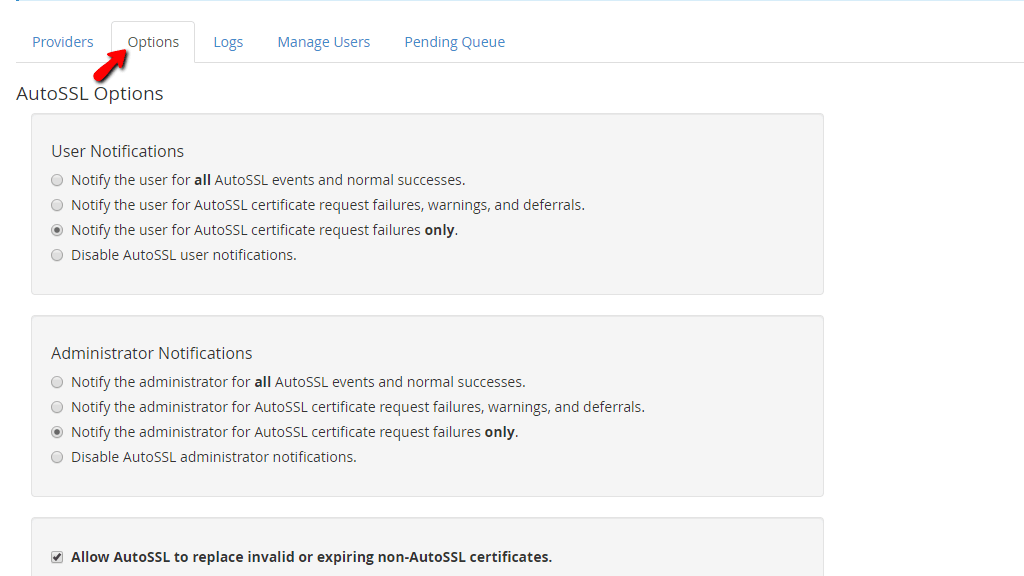1024x576 pixels.
Task: Click the 'Disable AutoSSL user notifications' label text
Action: click(x=183, y=255)
